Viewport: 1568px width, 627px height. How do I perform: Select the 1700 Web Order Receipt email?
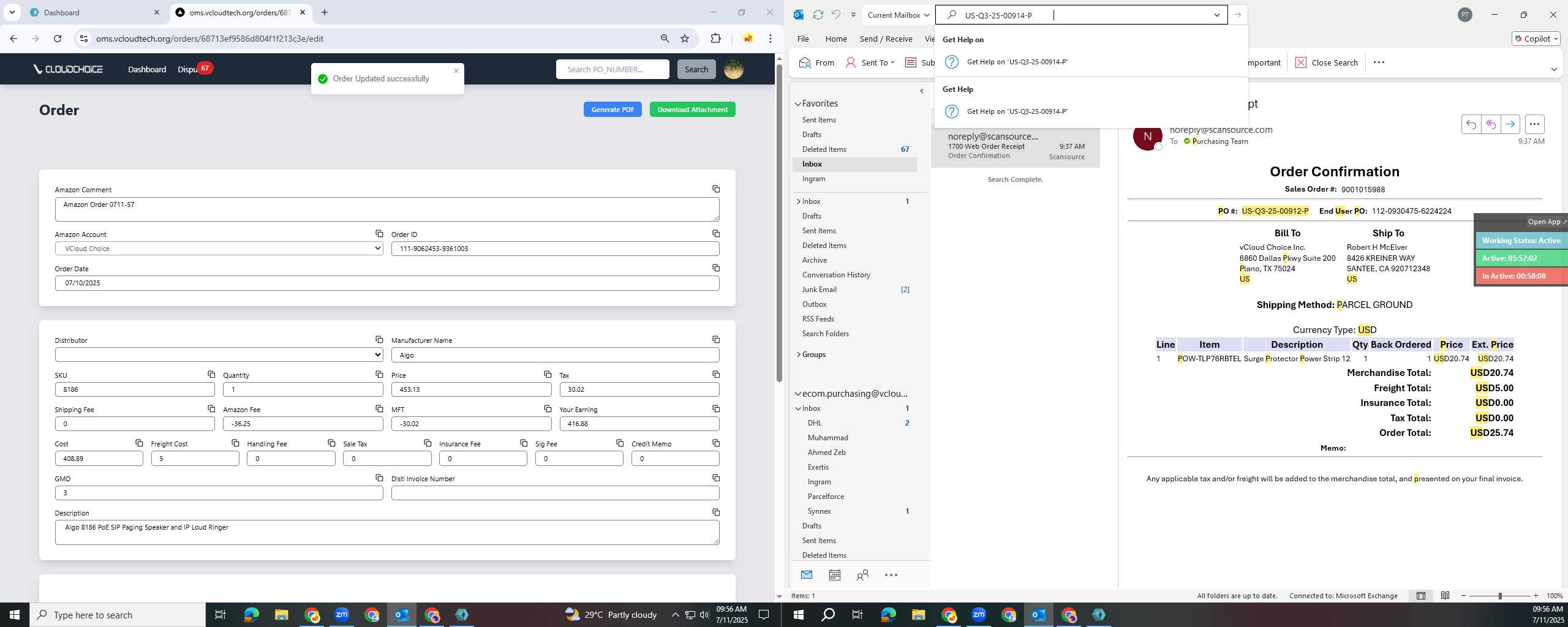tap(1015, 147)
